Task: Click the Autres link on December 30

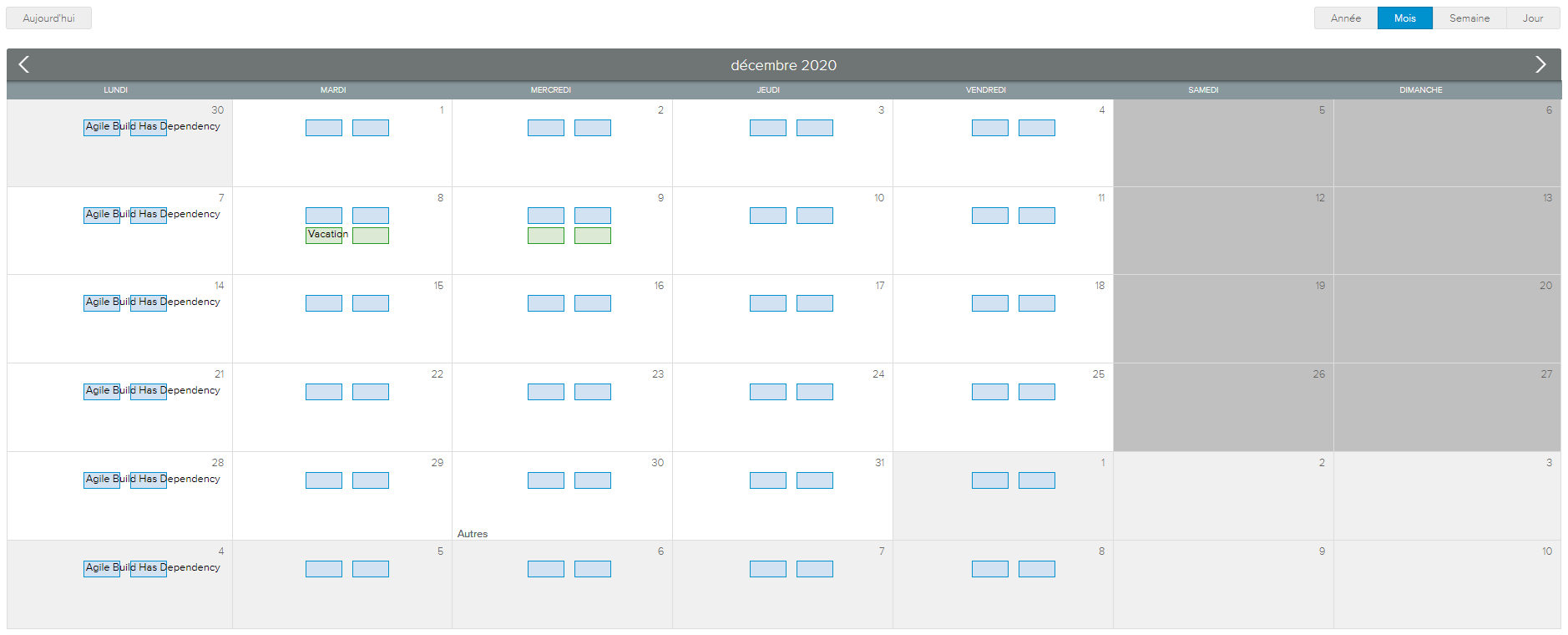Action: click(473, 534)
